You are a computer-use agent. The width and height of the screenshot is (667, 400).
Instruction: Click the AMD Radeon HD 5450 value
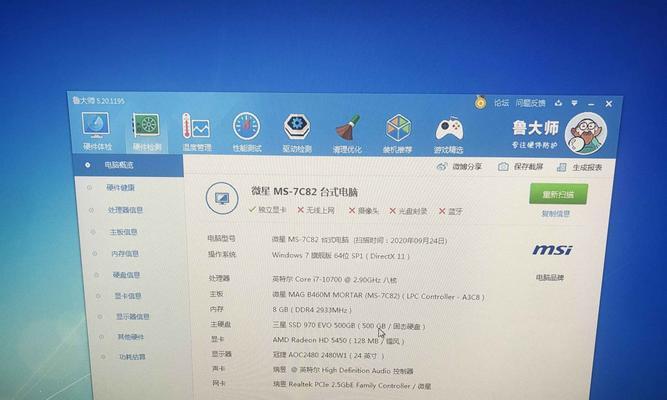point(338,340)
